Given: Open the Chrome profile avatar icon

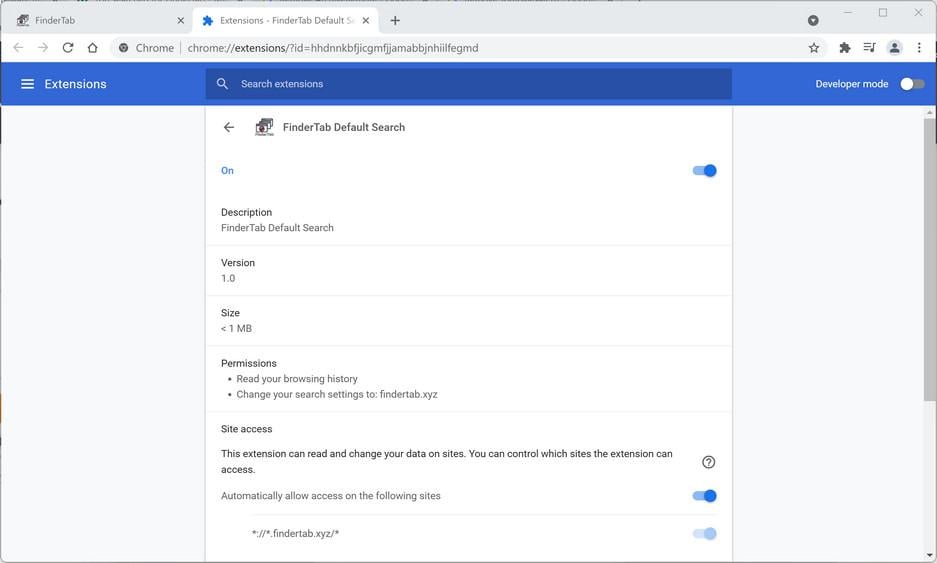Looking at the screenshot, I should coord(894,48).
